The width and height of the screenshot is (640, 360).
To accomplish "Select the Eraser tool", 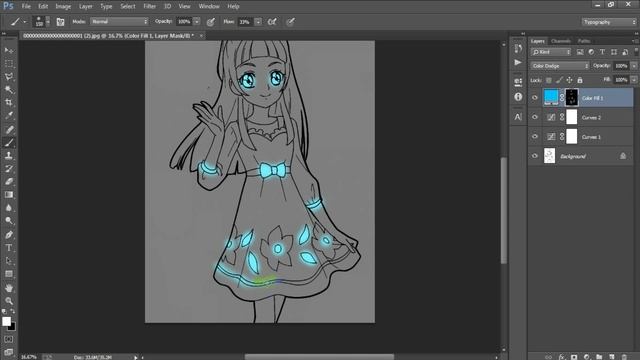I will tap(9, 182).
